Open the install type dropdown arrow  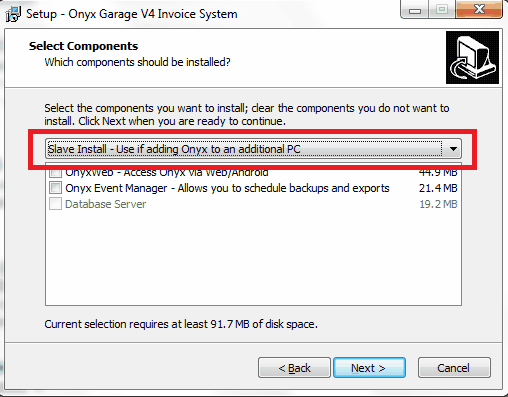pos(453,149)
